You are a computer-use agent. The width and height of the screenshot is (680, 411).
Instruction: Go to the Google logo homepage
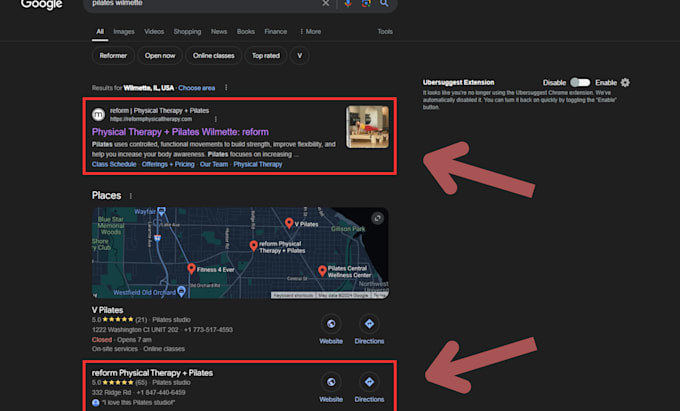tap(42, 4)
